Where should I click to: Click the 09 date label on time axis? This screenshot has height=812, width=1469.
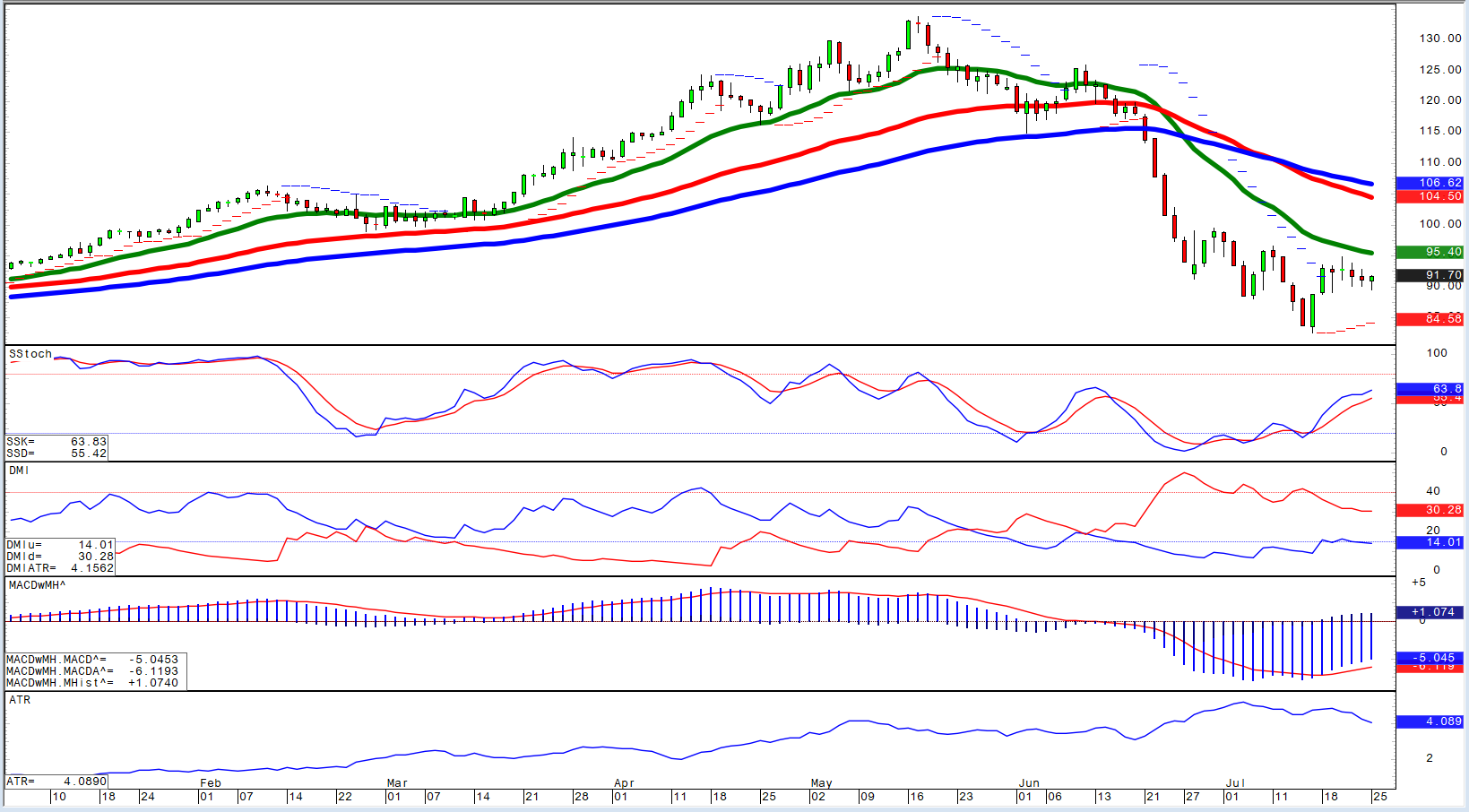[x=867, y=797]
